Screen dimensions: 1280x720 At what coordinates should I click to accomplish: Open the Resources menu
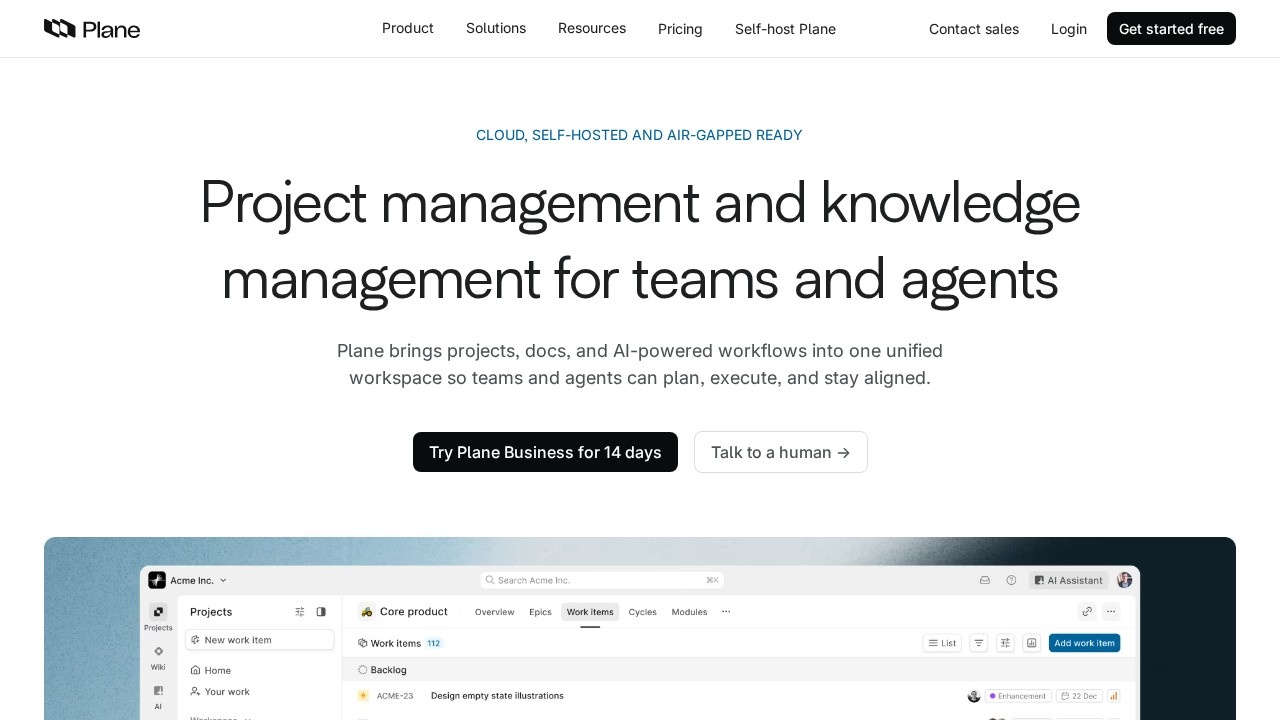(592, 28)
